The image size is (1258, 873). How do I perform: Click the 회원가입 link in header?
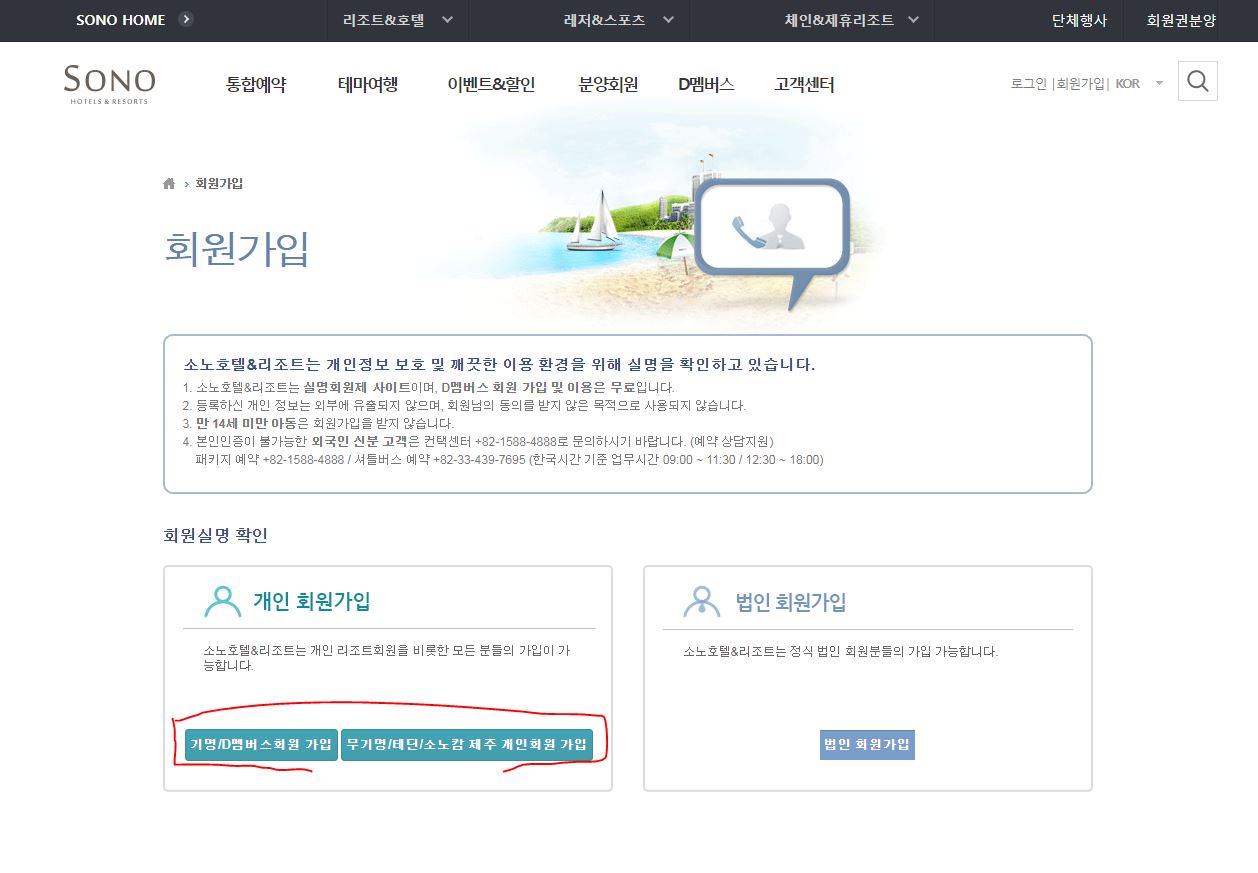coord(1081,84)
